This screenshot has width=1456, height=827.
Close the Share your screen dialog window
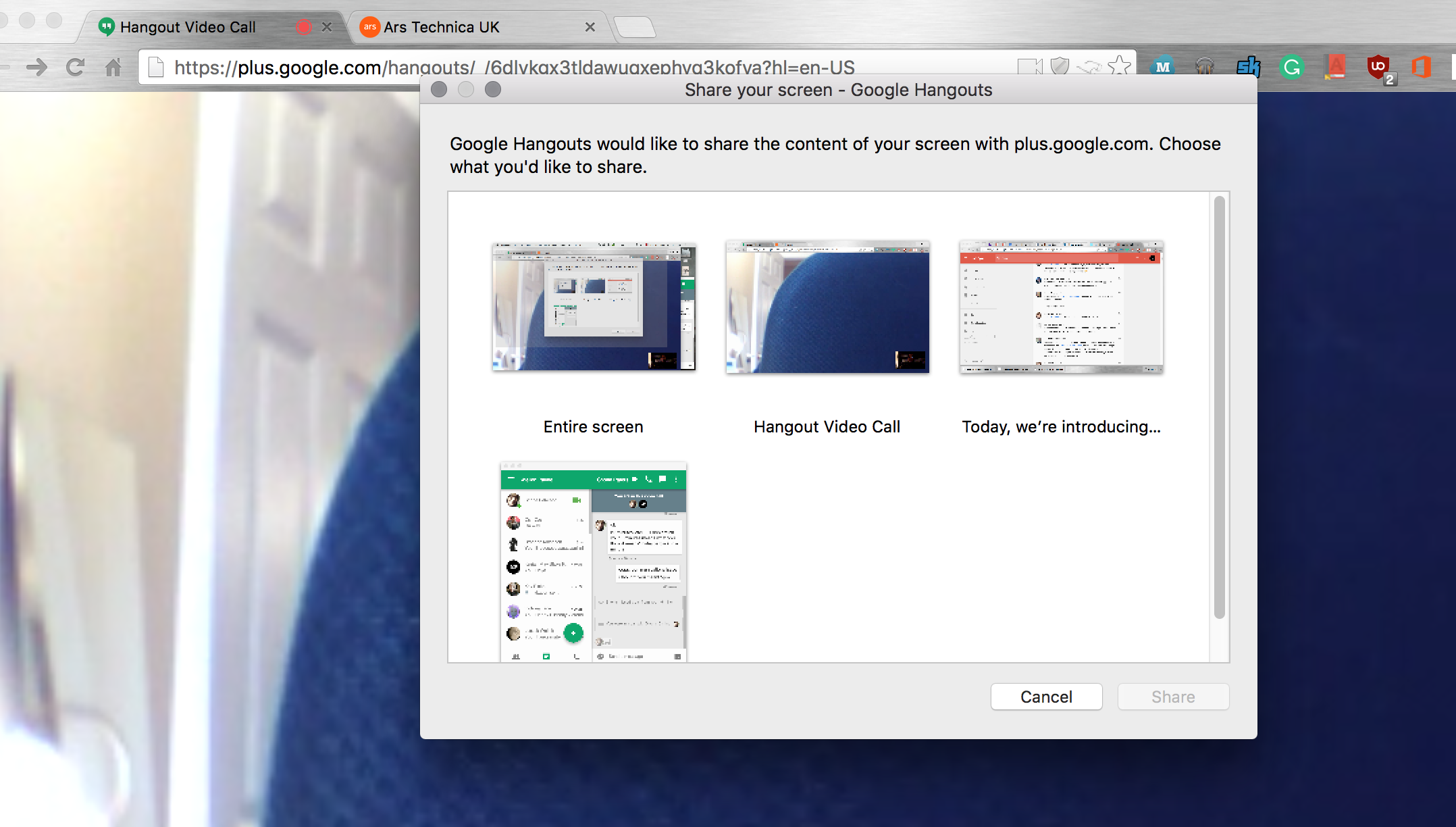click(439, 89)
